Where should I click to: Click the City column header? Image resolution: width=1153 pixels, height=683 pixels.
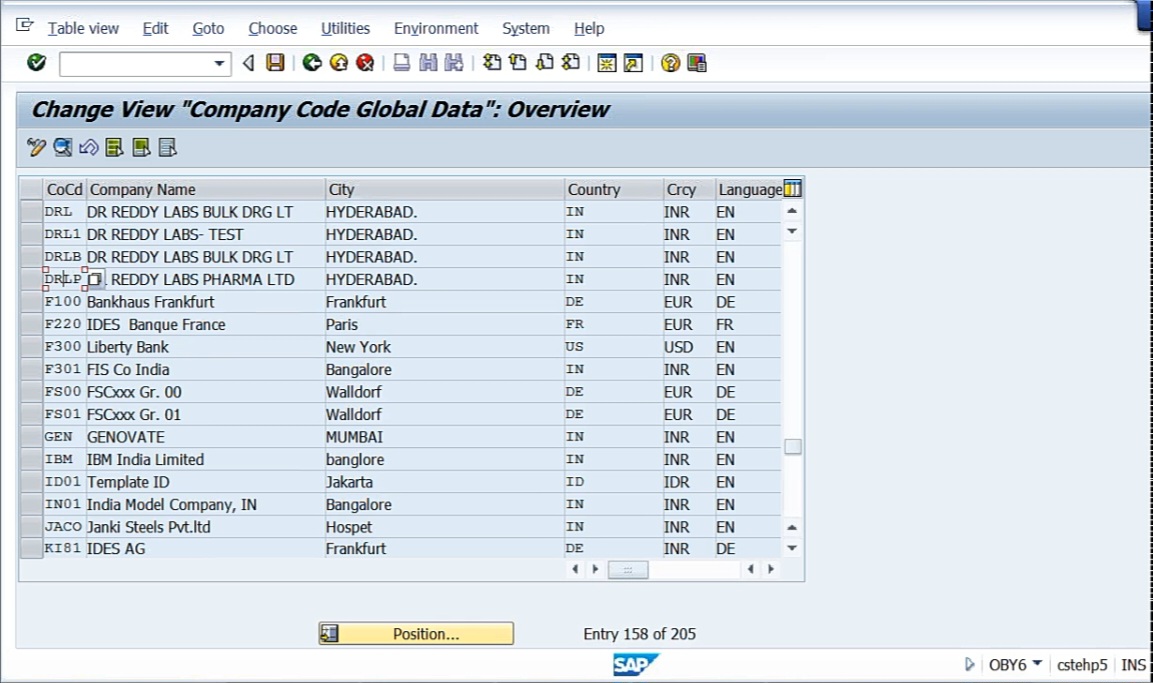[445, 190]
